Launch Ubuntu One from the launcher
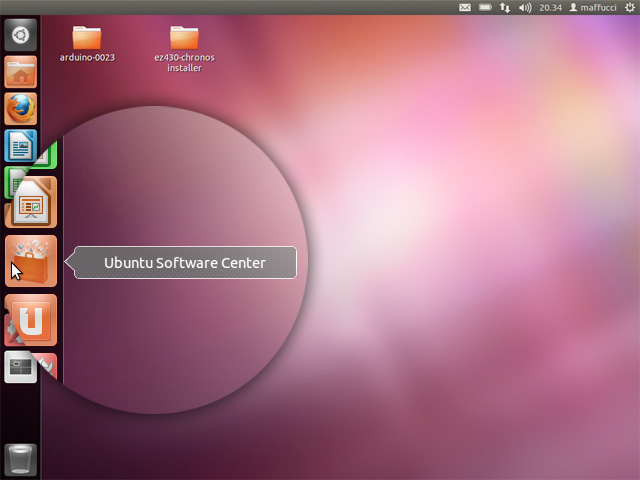 [x=32, y=321]
